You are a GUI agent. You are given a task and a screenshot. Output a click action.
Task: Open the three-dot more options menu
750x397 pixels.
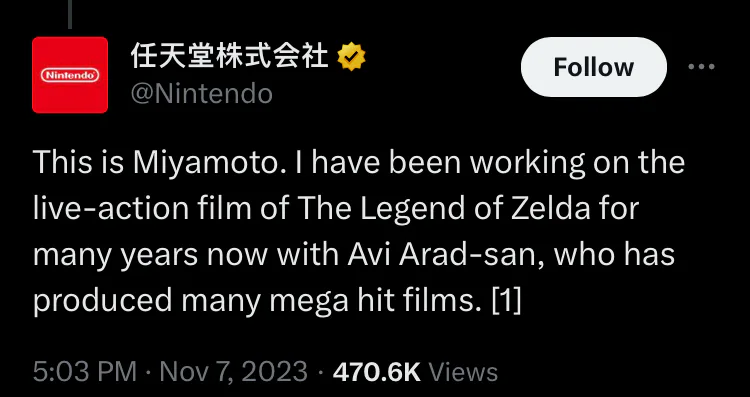coord(702,67)
